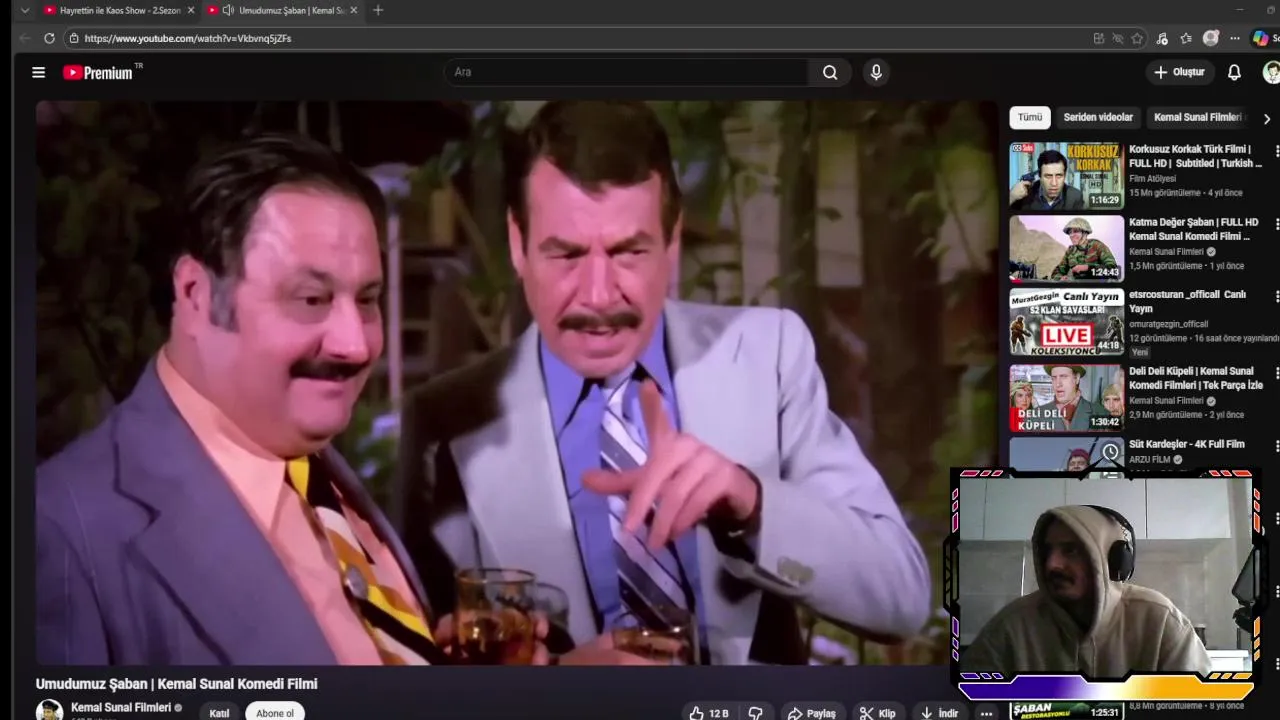Subscribe with the Abone ol button

pos(275,713)
